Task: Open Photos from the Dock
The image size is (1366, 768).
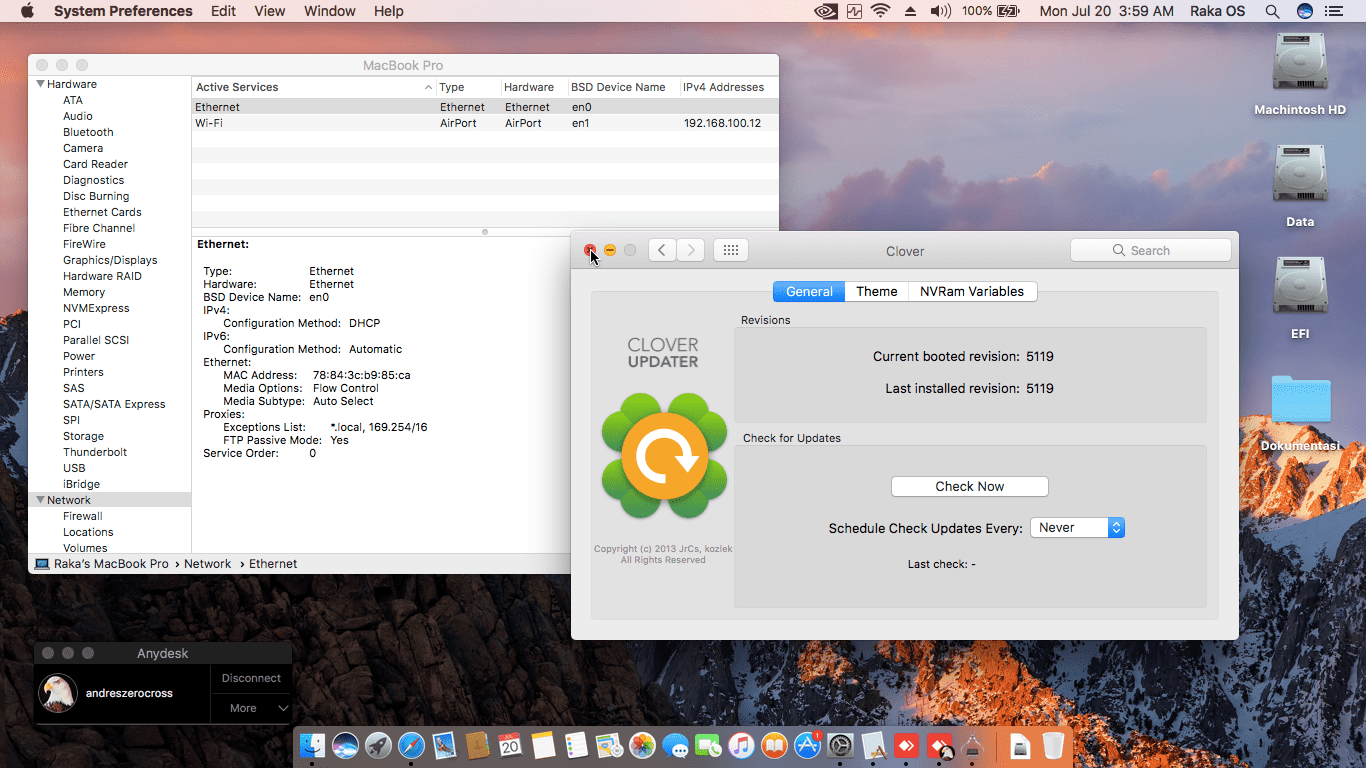Action: pos(642,745)
